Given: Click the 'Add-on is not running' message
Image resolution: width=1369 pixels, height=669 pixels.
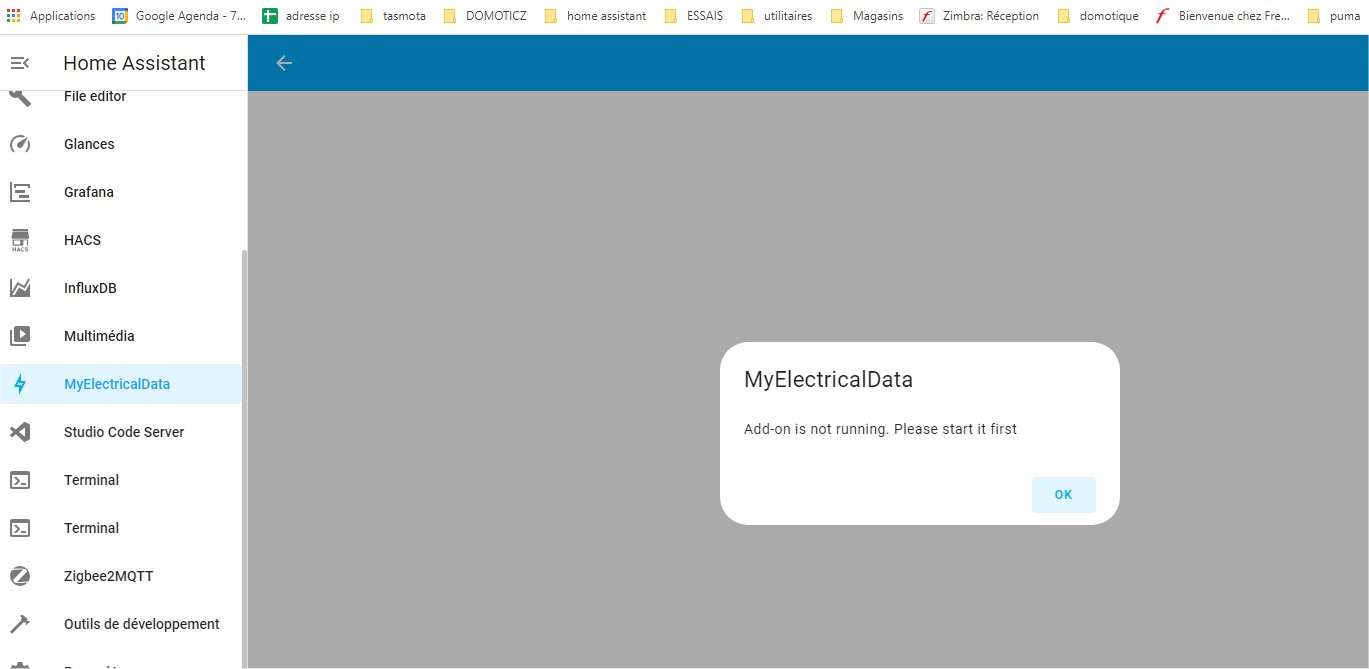Looking at the screenshot, I should (x=880, y=429).
